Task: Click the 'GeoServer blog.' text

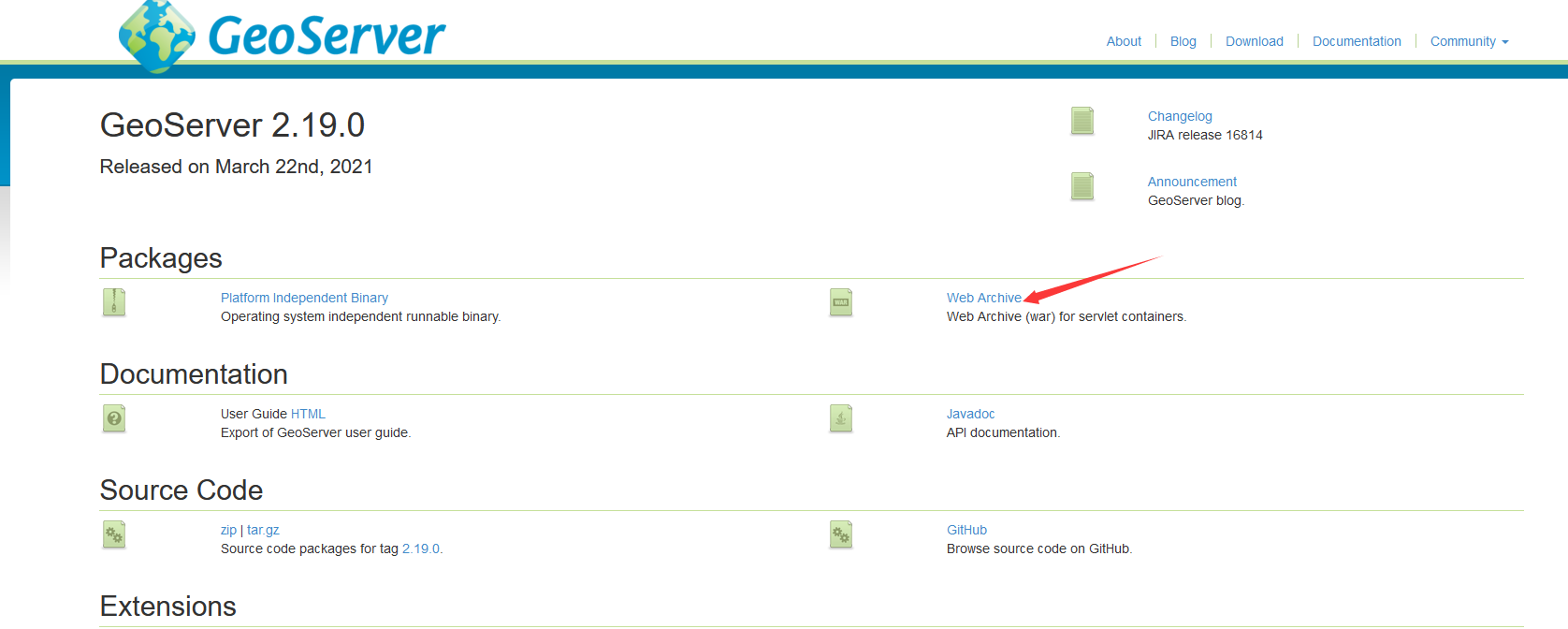Action: 1196,200
